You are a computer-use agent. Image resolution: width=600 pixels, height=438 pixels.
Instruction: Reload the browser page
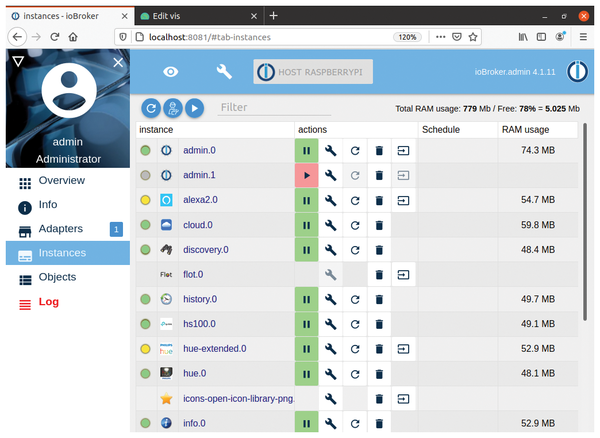tap(55, 37)
